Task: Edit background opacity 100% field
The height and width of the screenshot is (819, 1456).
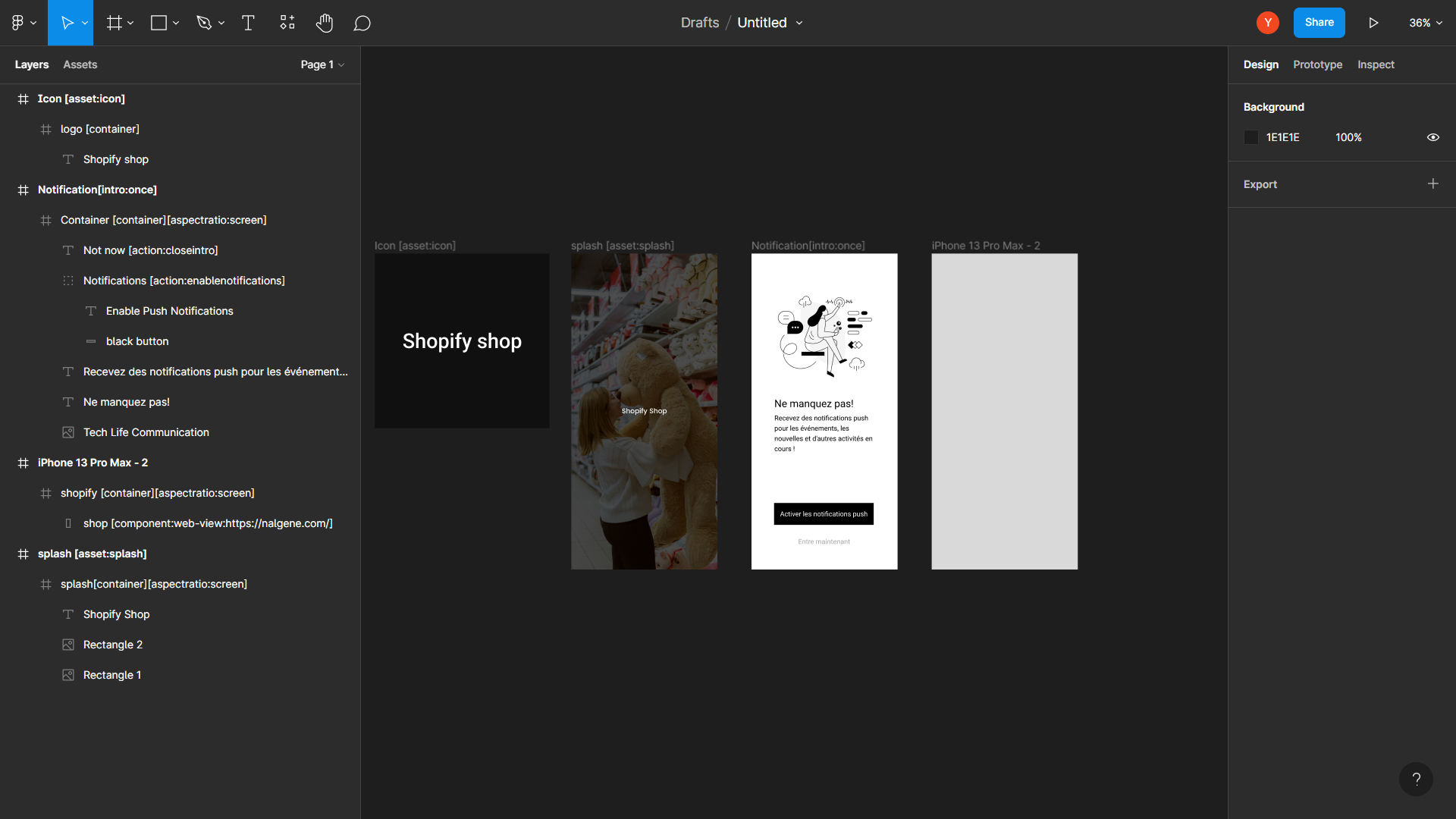Action: pyautogui.click(x=1348, y=137)
